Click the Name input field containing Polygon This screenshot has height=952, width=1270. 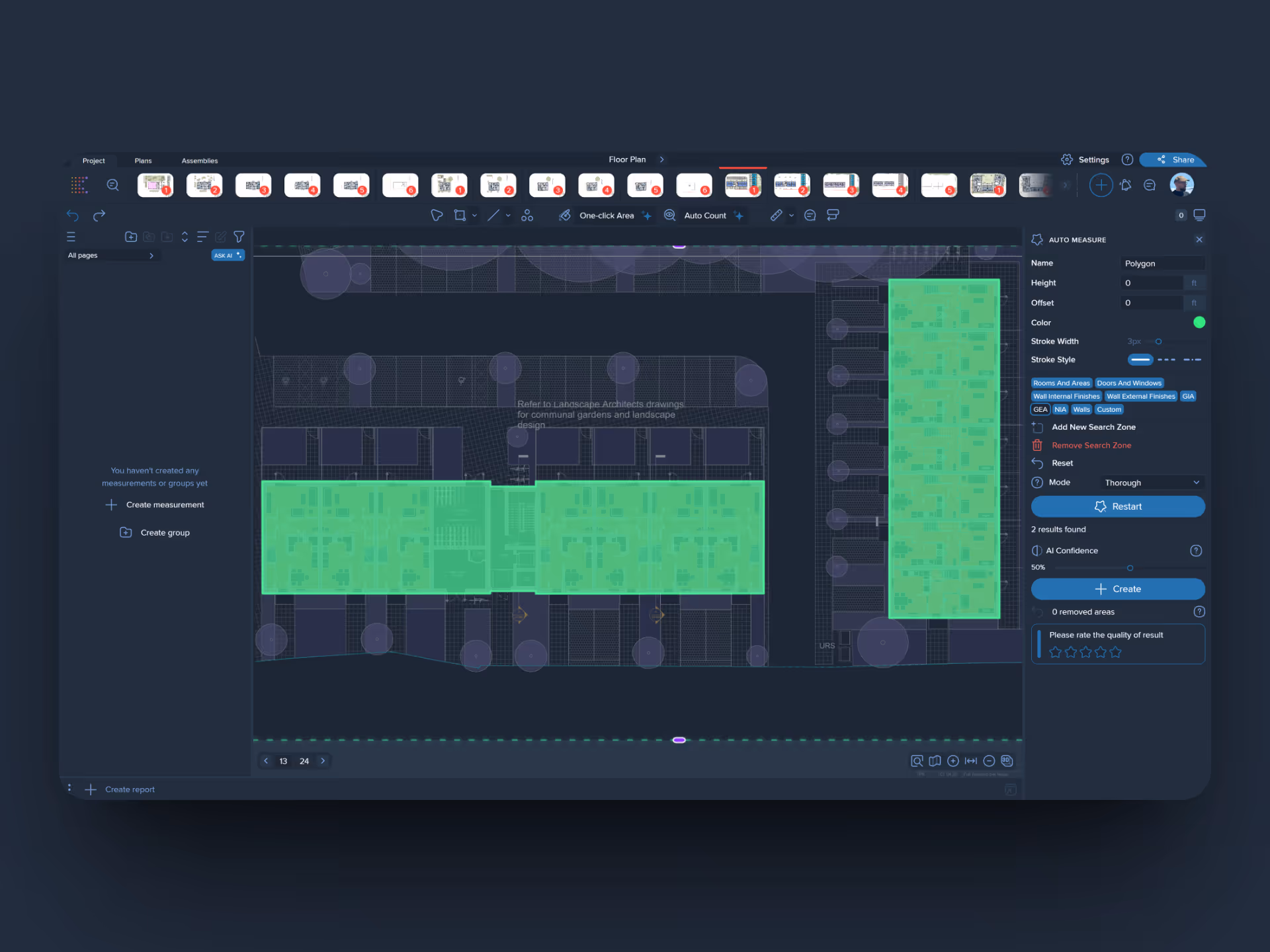pyautogui.click(x=1161, y=263)
